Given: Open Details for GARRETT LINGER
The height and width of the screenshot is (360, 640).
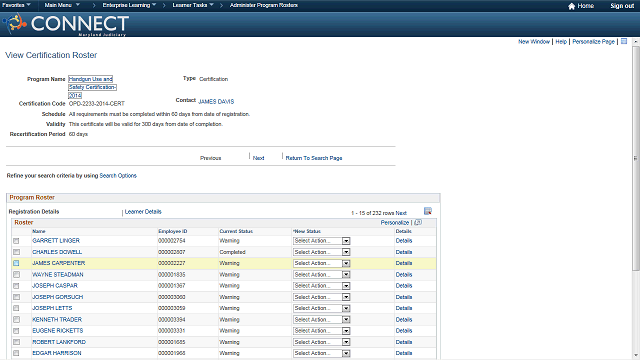Looking at the screenshot, I should (x=404, y=241).
